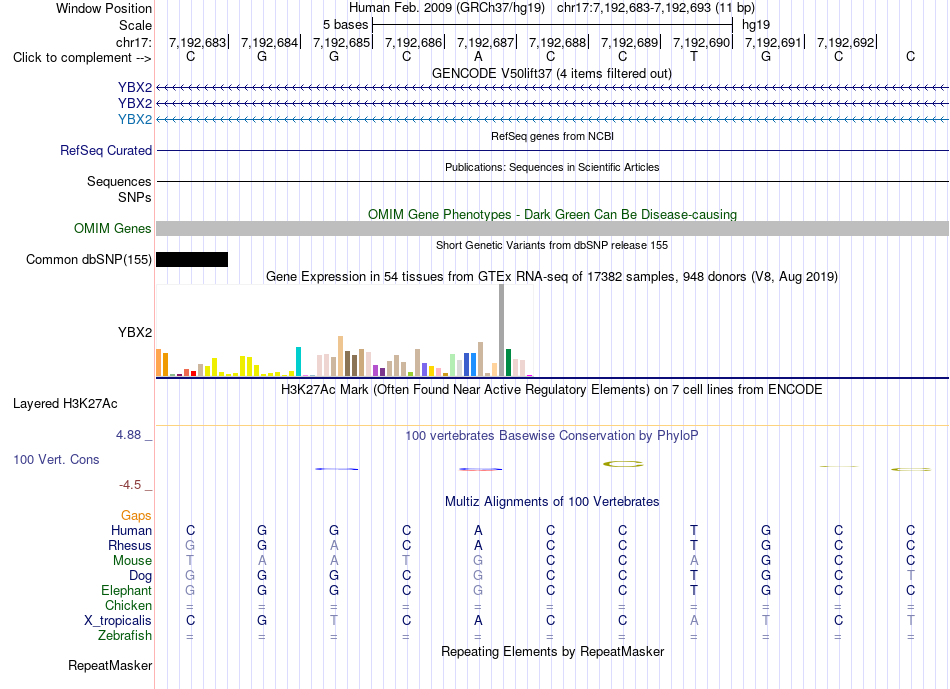The image size is (950, 689).
Task: Click position label 7,192,683
Action: pos(198,42)
